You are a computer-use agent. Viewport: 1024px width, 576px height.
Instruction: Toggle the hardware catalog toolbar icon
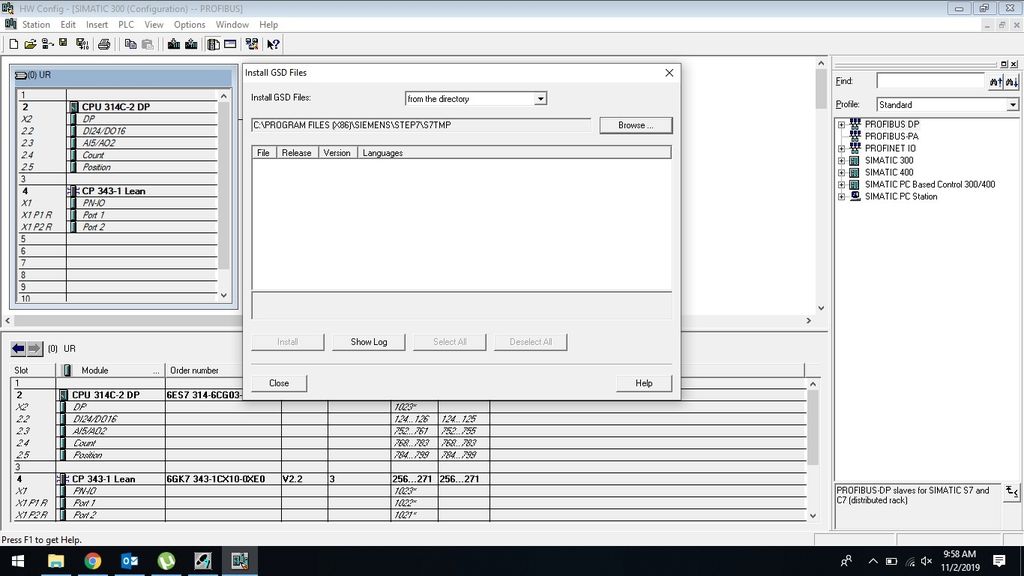coord(214,44)
